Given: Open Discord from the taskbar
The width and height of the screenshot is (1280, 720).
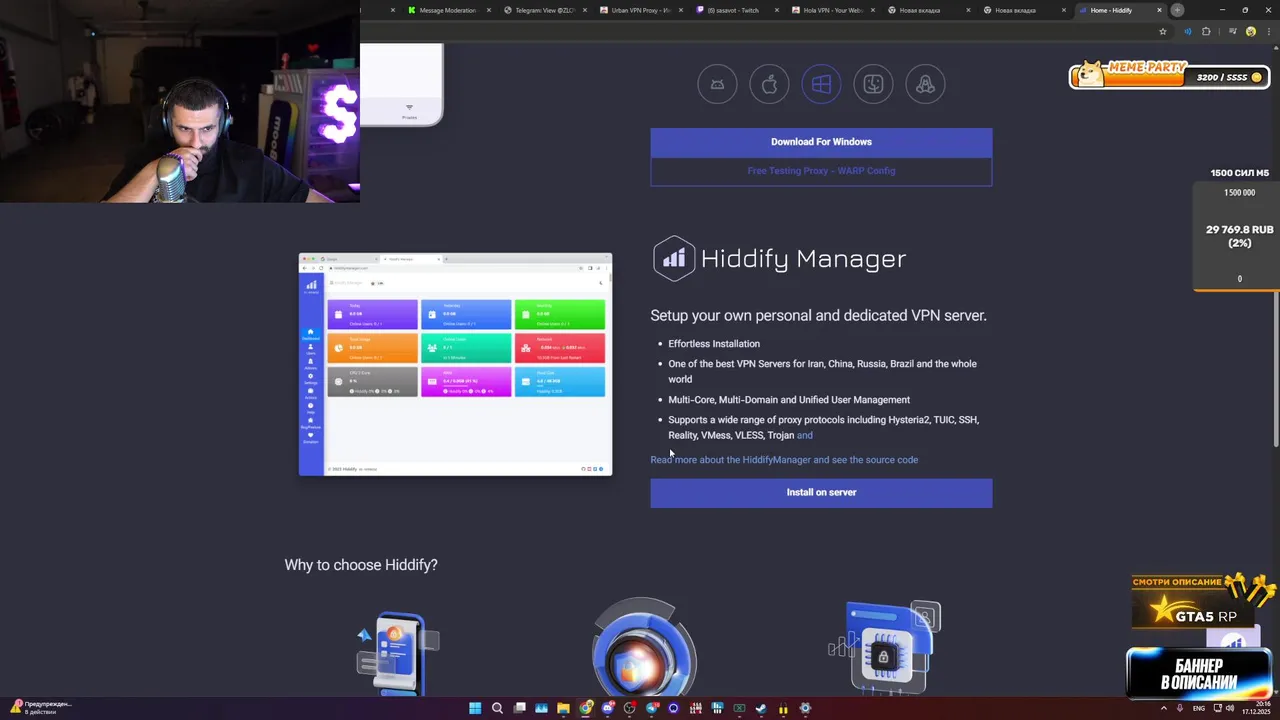Looking at the screenshot, I should click(607, 708).
